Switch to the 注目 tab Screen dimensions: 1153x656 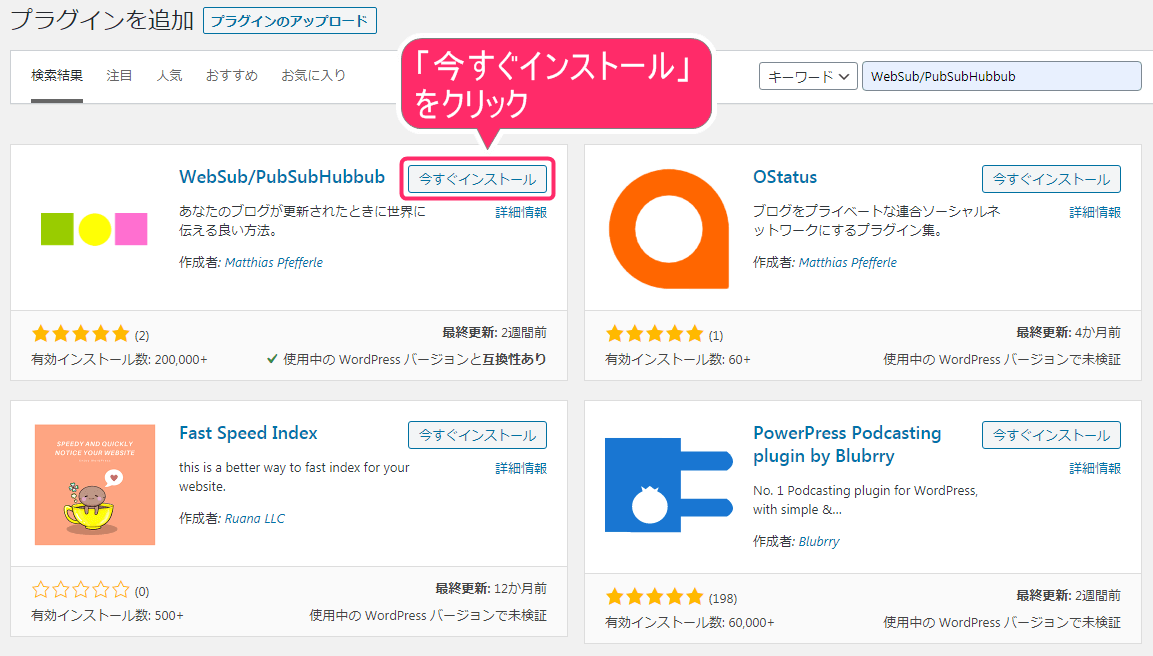119,75
